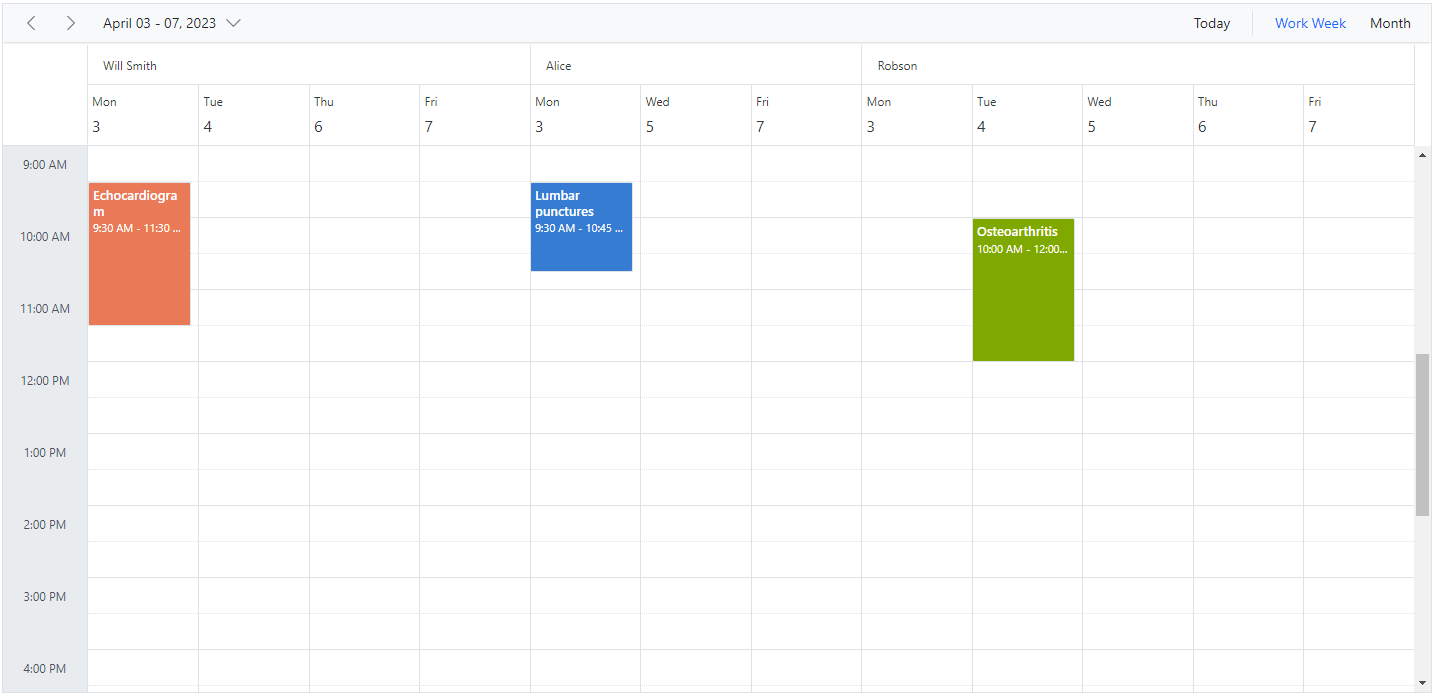Select Wed 5 under Robson
This screenshot has width=1434, height=697.
point(1138,115)
